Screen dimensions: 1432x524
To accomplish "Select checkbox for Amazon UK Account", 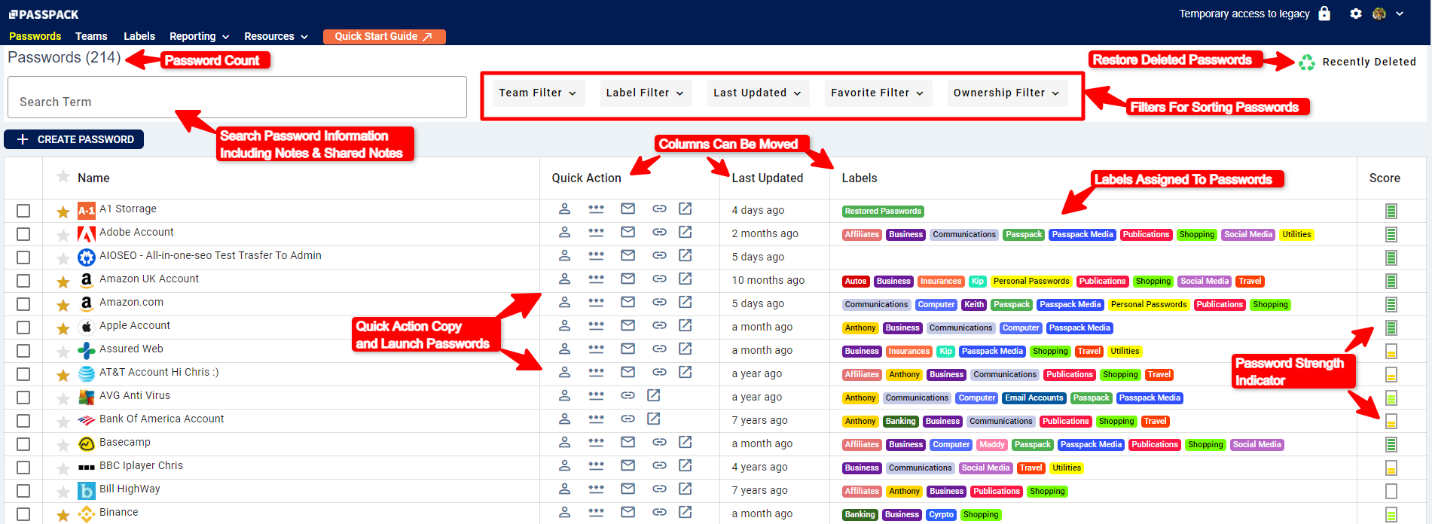I will pos(24,281).
